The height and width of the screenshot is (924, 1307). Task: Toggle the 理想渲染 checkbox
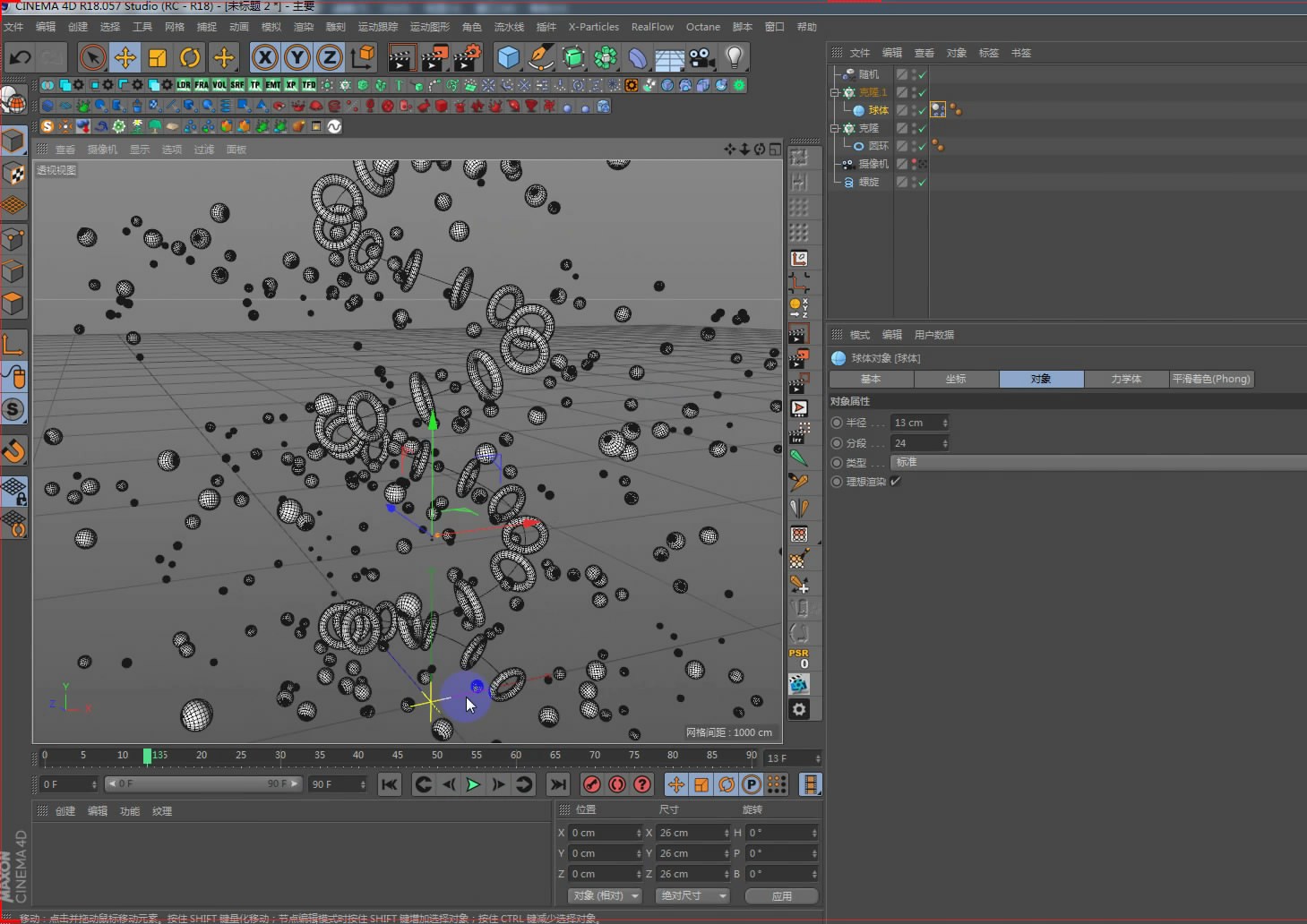tap(895, 482)
